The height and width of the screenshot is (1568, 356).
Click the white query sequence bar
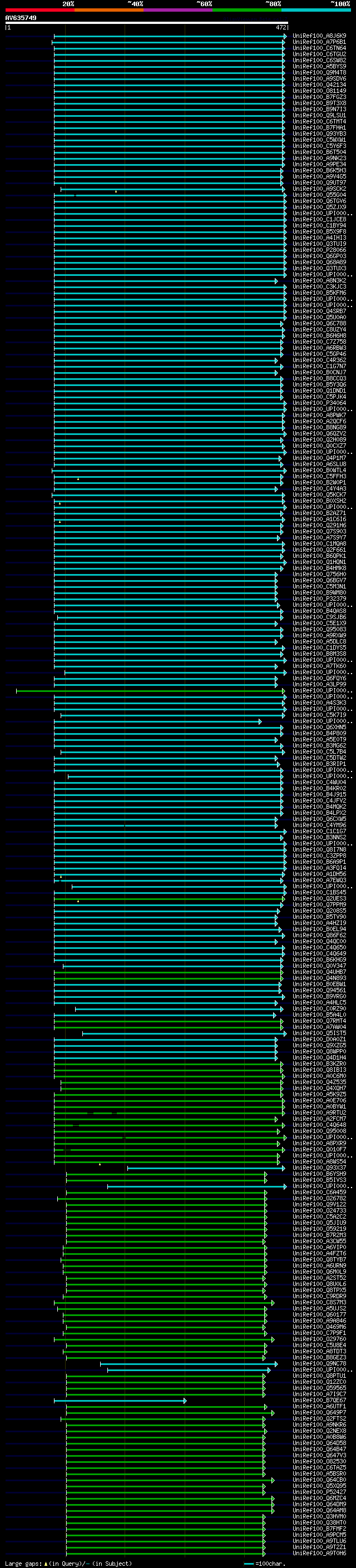(146, 23)
